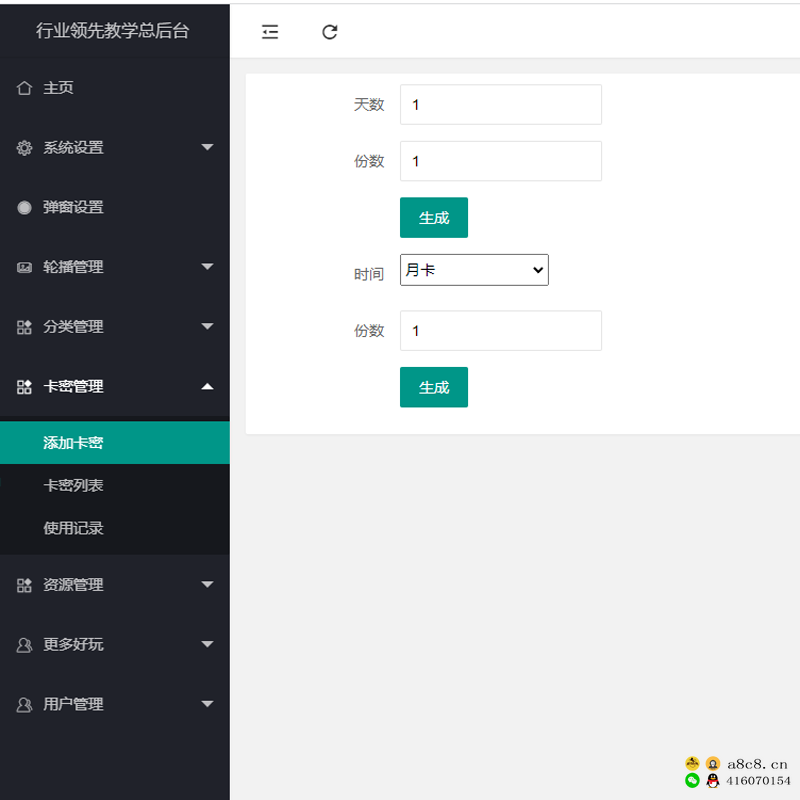Click the 天数 input field
The height and width of the screenshot is (800, 800).
click(501, 105)
